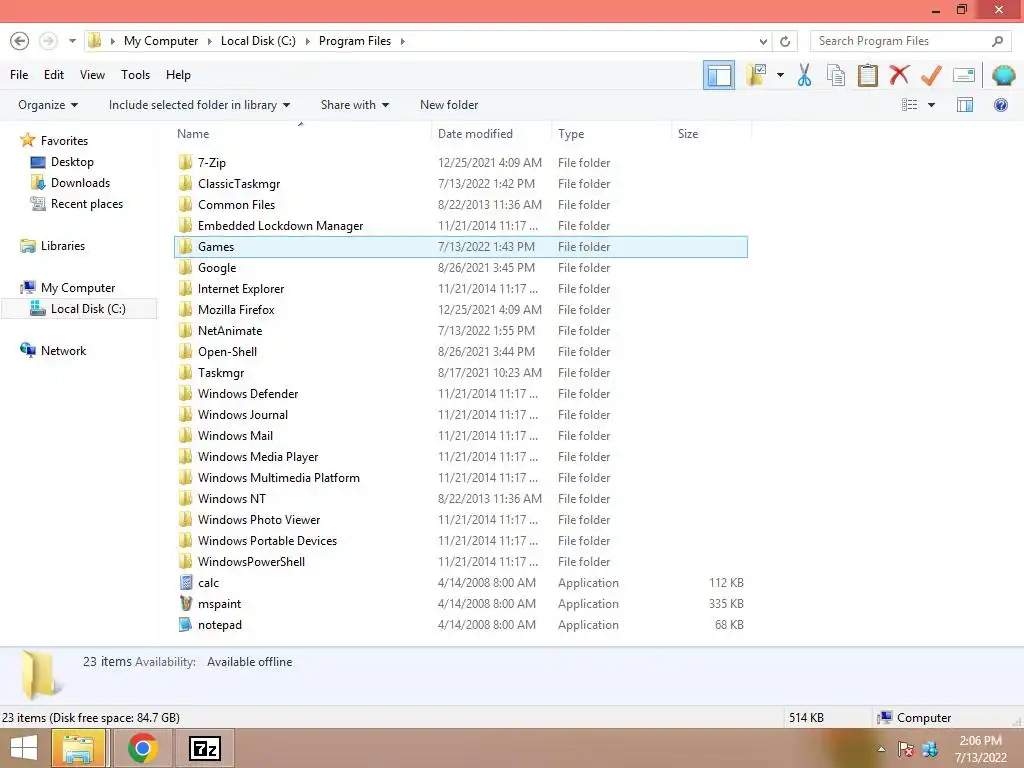1024x768 pixels.
Task: Cut selection with scissors icon
Action: (804, 75)
